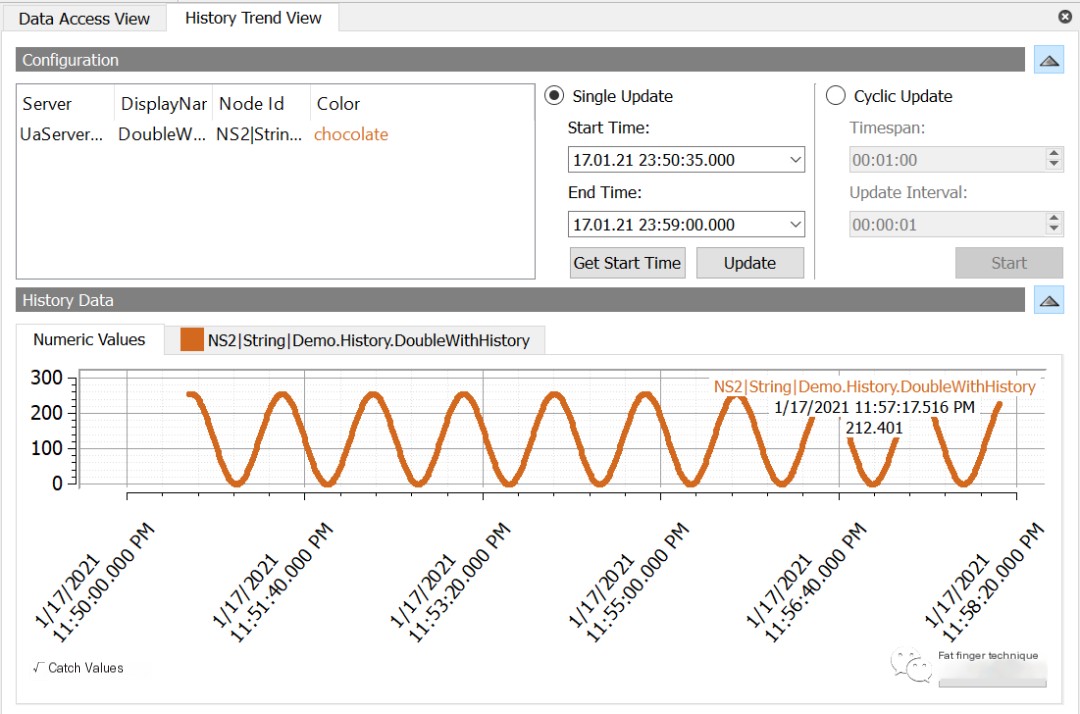
Task: Click the DisplayNar column header
Action: click(x=164, y=104)
